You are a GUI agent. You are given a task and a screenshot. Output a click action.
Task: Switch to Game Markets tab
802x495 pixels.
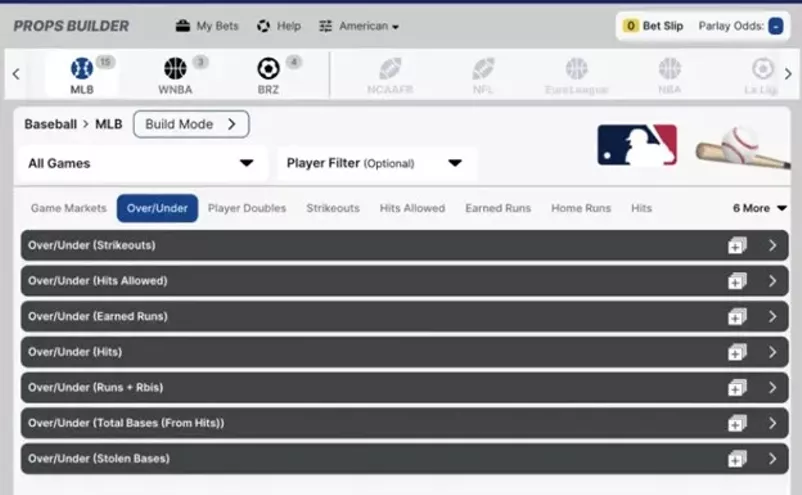(x=69, y=208)
